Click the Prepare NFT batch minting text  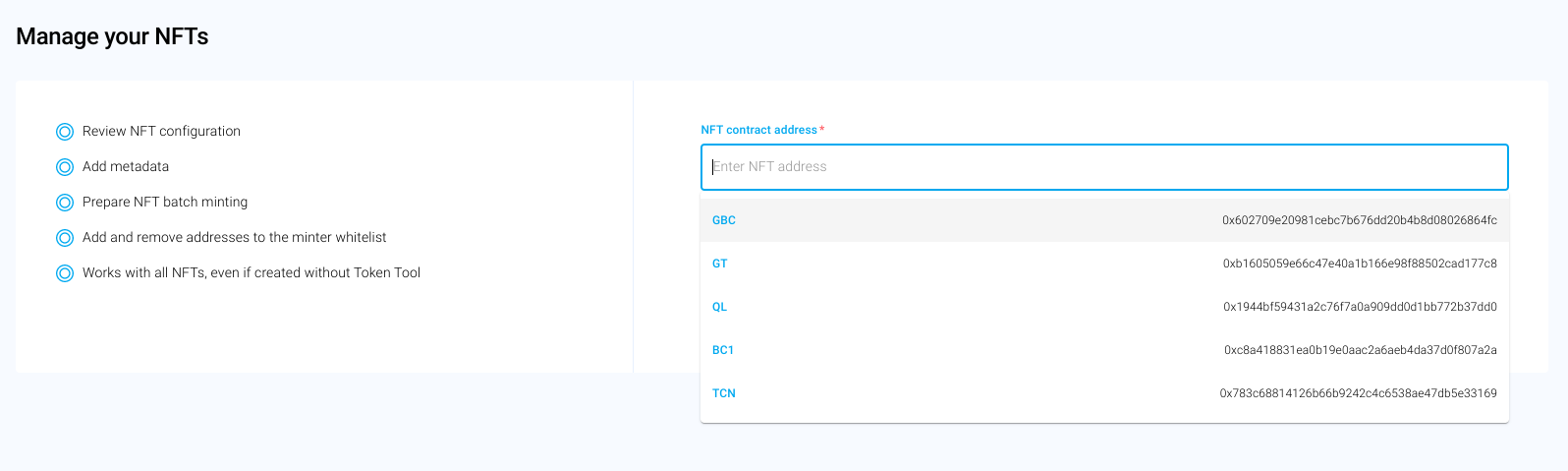coord(165,203)
